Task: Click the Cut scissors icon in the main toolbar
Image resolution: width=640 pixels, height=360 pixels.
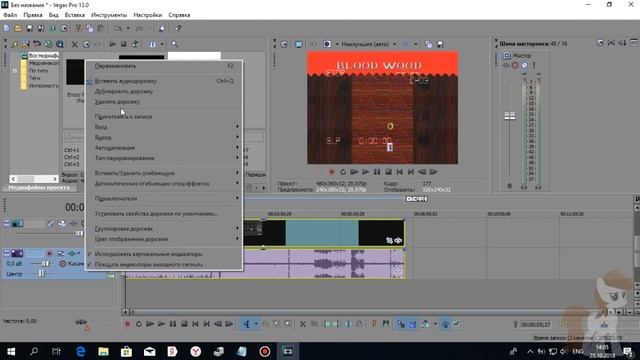Action: (x=78, y=28)
